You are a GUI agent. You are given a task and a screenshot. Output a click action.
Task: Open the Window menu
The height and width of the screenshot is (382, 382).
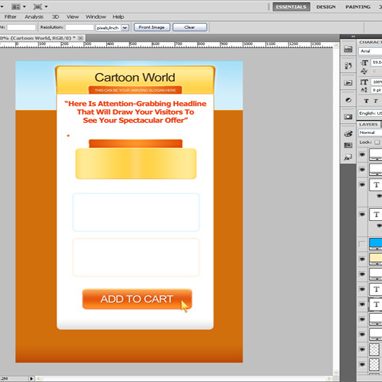pos(96,17)
